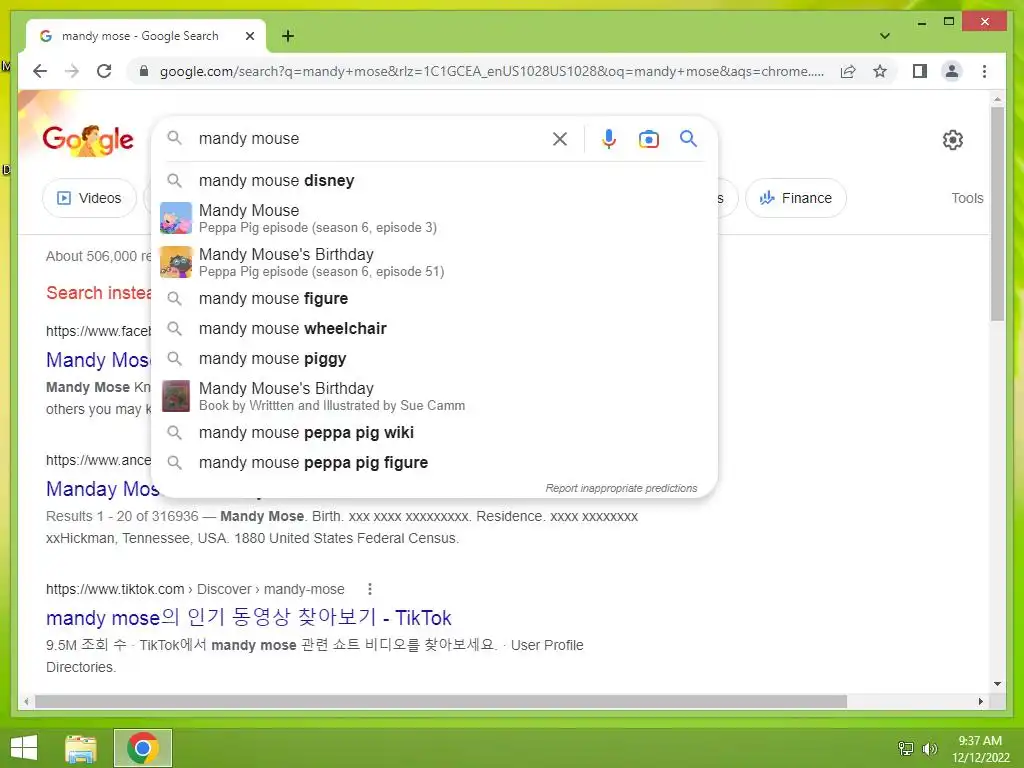The width and height of the screenshot is (1024, 768).
Task: Open Chrome side panel
Action: click(x=920, y=71)
